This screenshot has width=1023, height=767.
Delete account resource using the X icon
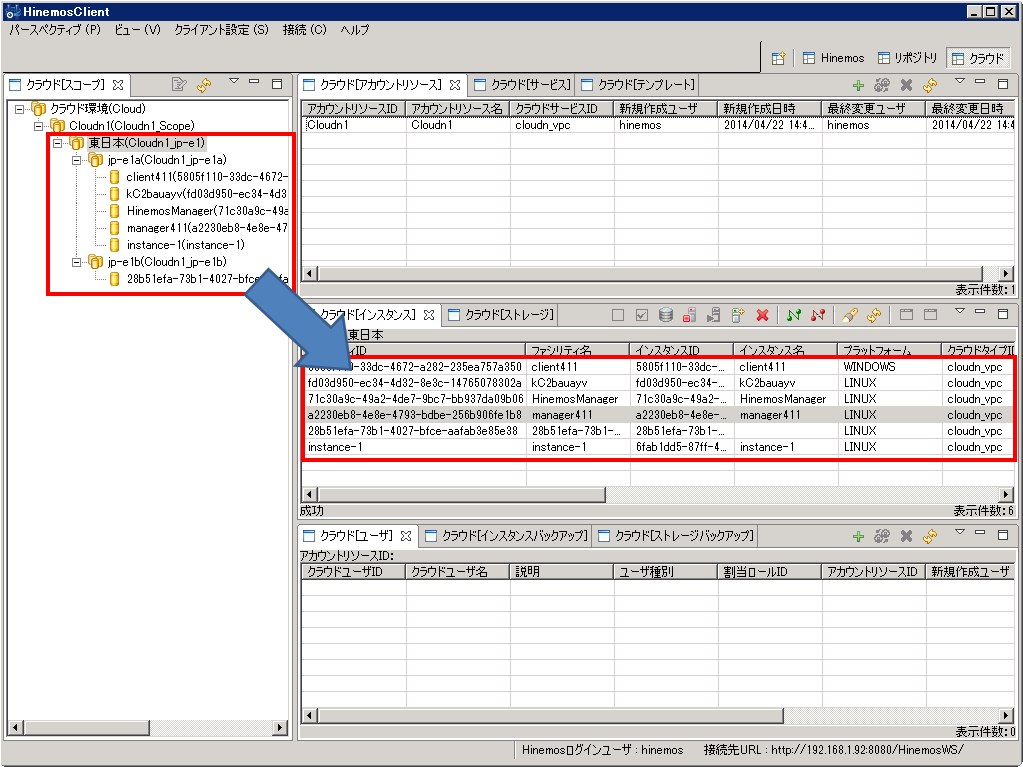pyautogui.click(x=906, y=85)
